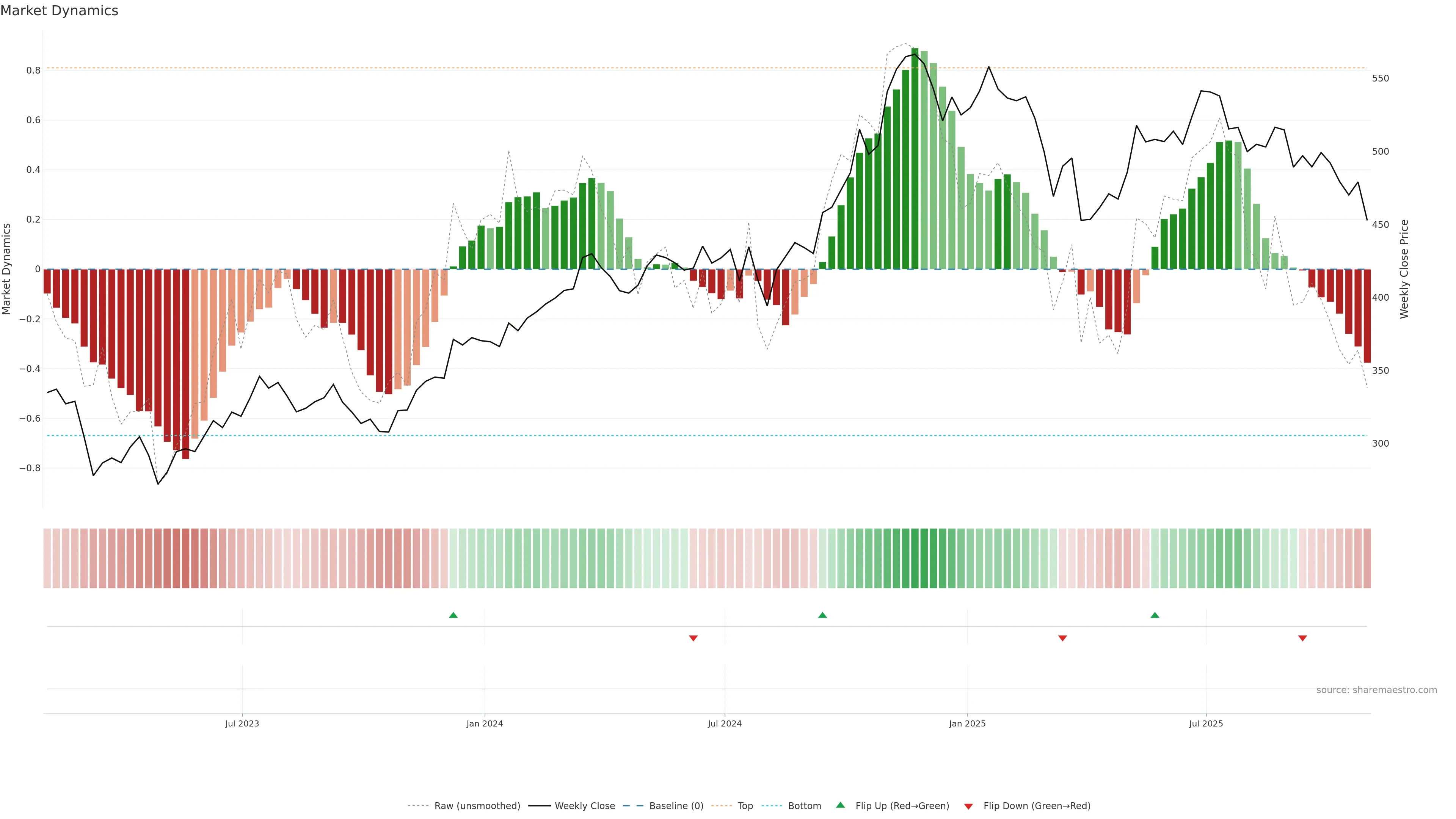Click the green flip-up marker near September 2024
The width and height of the screenshot is (1456, 819).
822,615
